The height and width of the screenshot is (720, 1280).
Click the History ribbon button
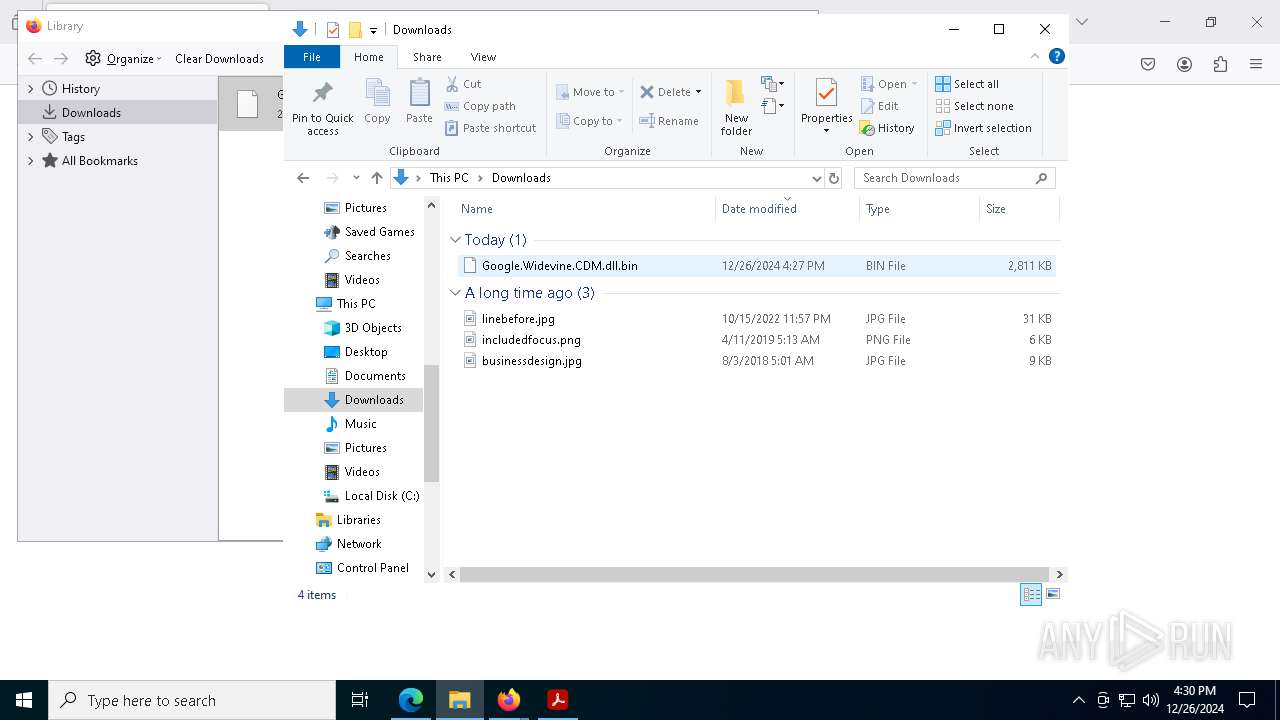887,128
